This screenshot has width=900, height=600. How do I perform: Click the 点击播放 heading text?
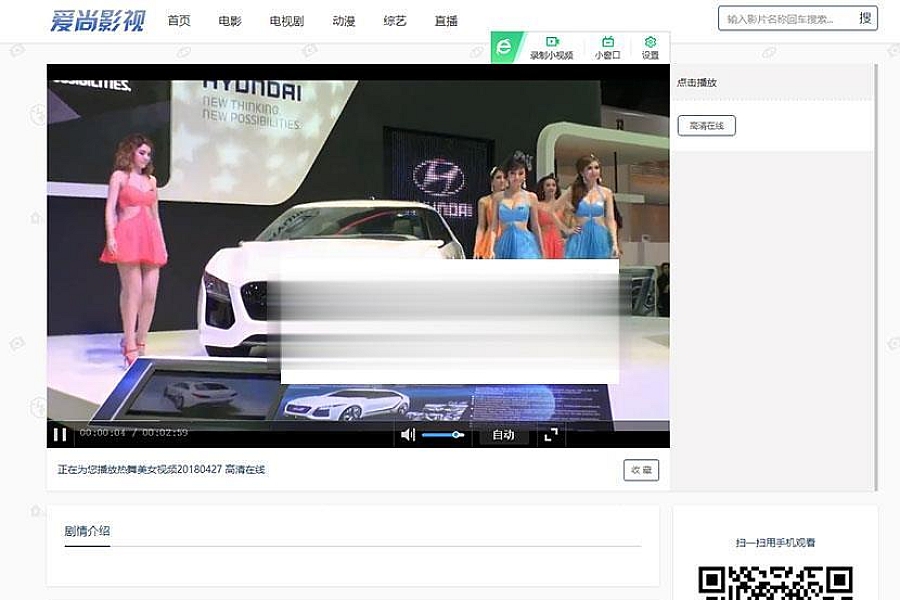coord(696,83)
